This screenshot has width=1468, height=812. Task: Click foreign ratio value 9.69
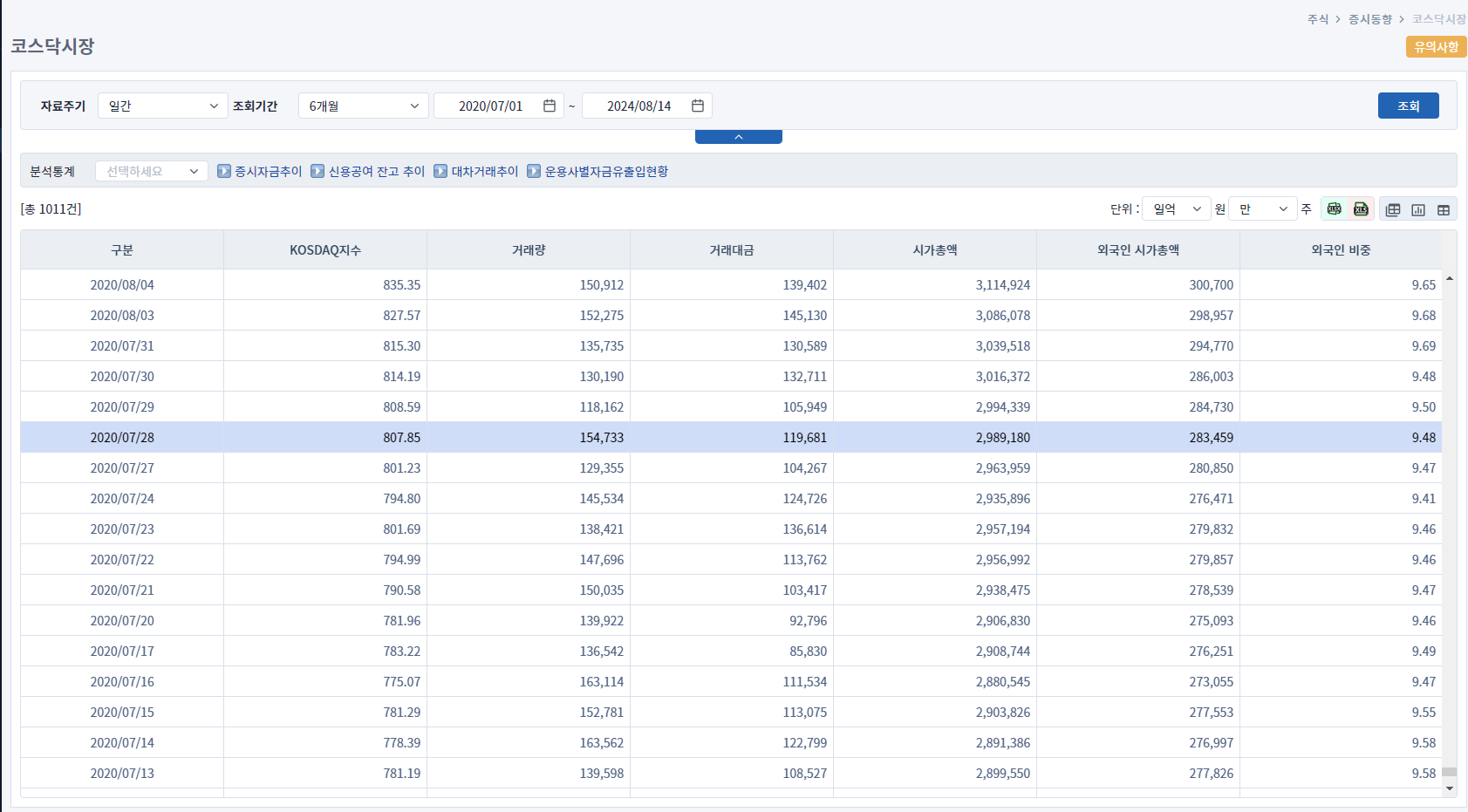[1424, 345]
